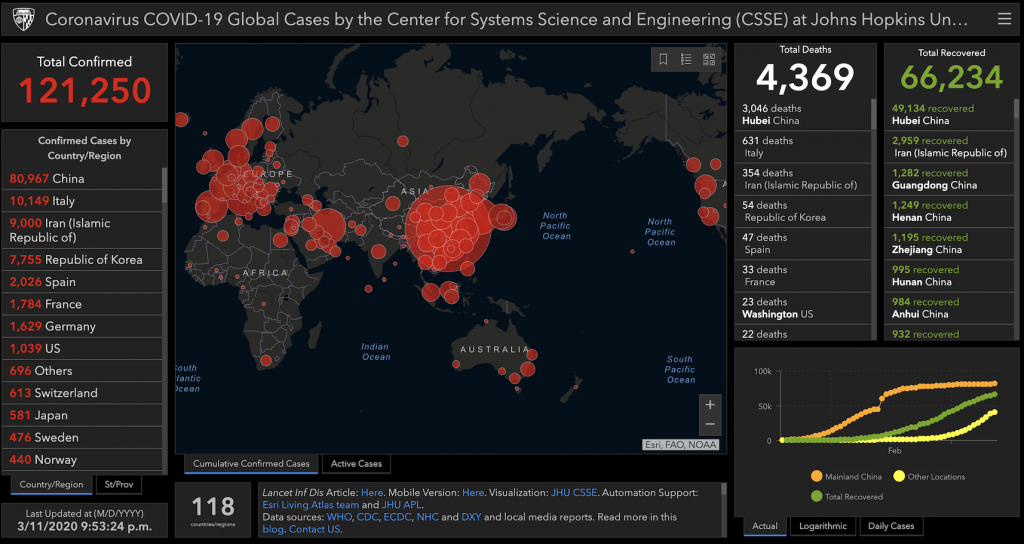Click the Contact US link
This screenshot has width=1024, height=544.
coord(314,529)
